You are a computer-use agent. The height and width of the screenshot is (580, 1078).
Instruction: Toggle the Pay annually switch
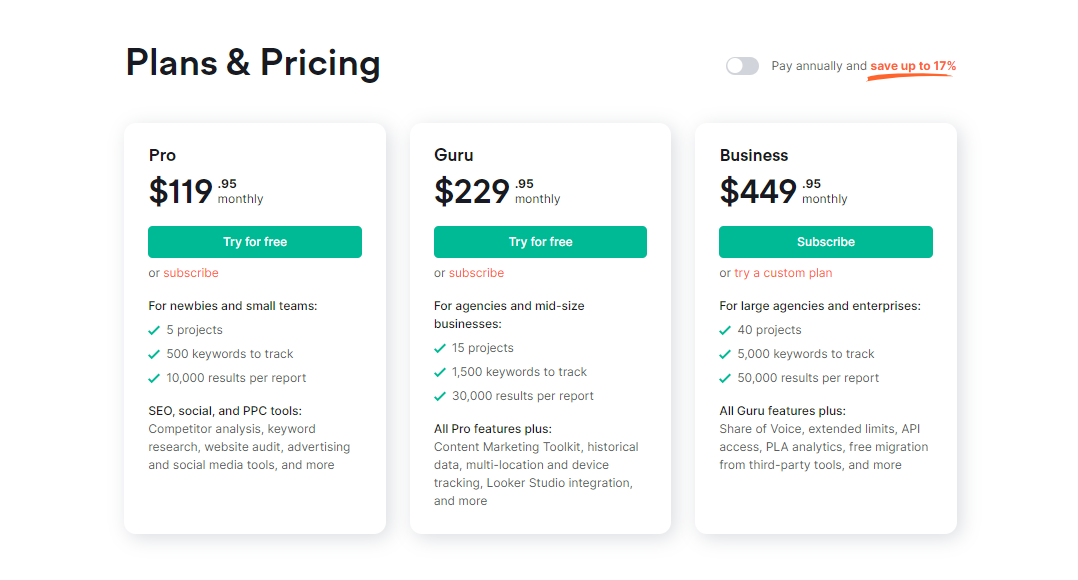click(742, 66)
